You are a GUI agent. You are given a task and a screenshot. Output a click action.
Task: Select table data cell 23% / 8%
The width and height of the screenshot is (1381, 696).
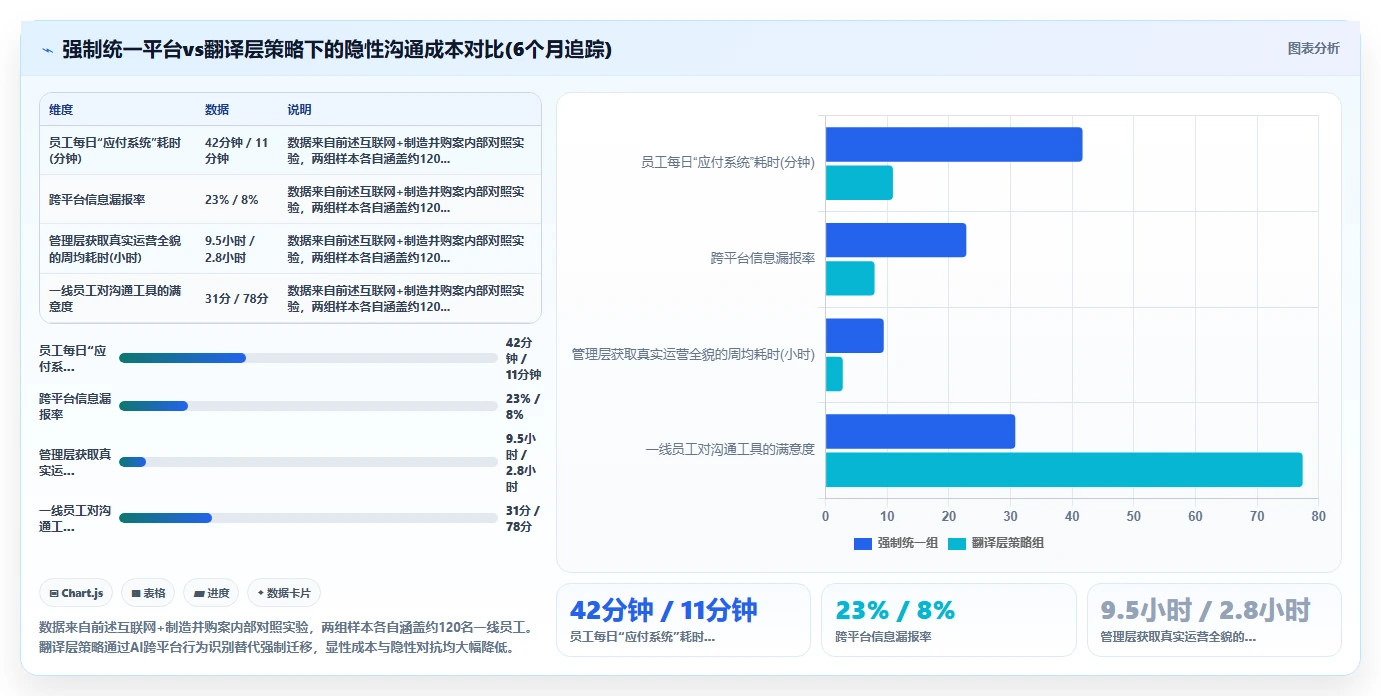coord(238,199)
